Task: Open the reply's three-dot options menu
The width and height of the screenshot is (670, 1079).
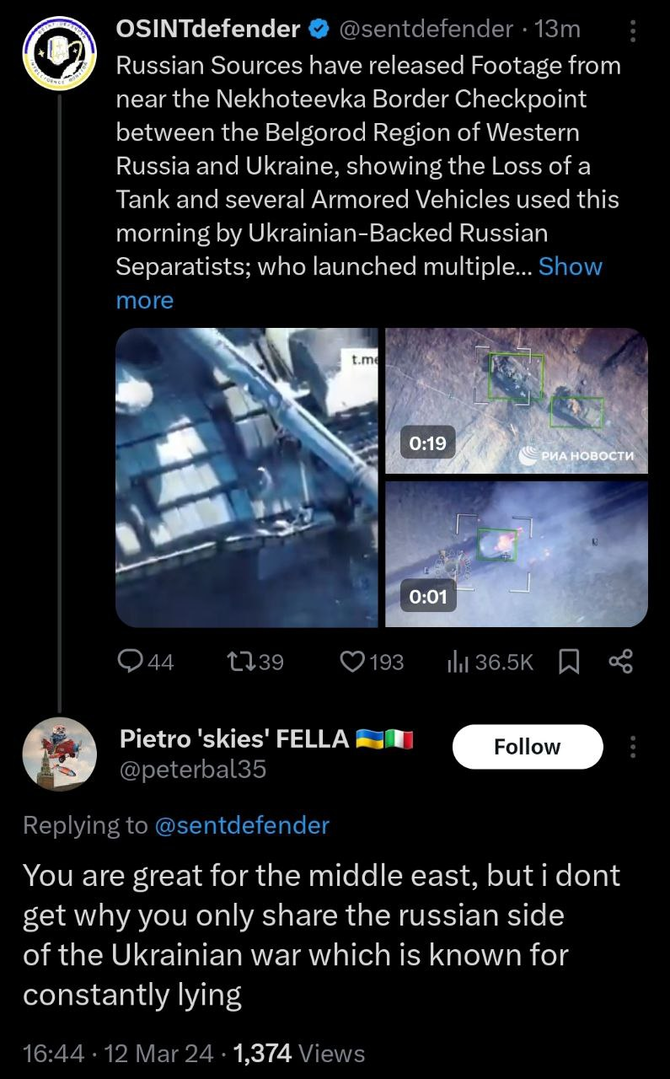Action: [x=632, y=747]
